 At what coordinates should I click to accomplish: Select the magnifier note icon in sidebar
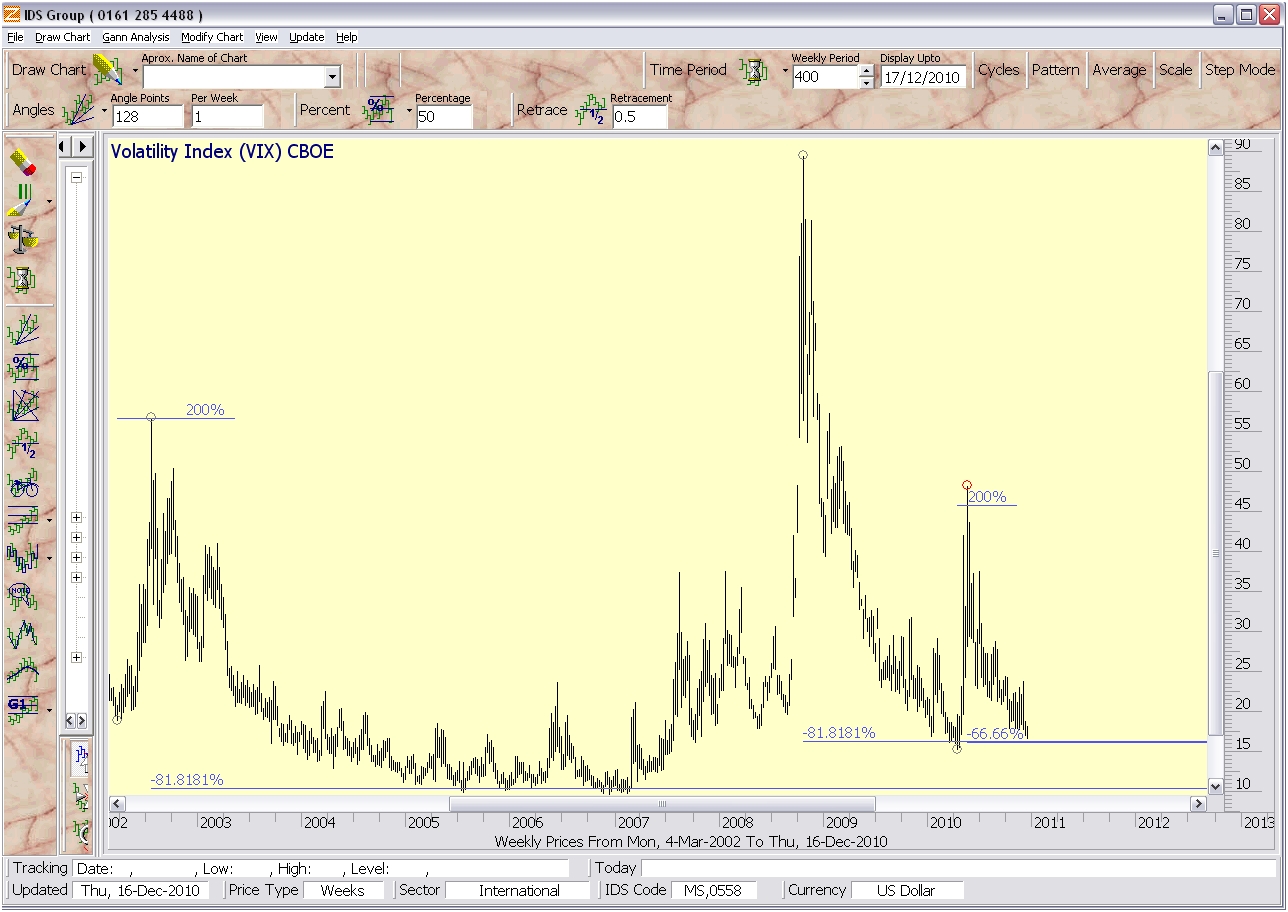pyautogui.click(x=22, y=595)
